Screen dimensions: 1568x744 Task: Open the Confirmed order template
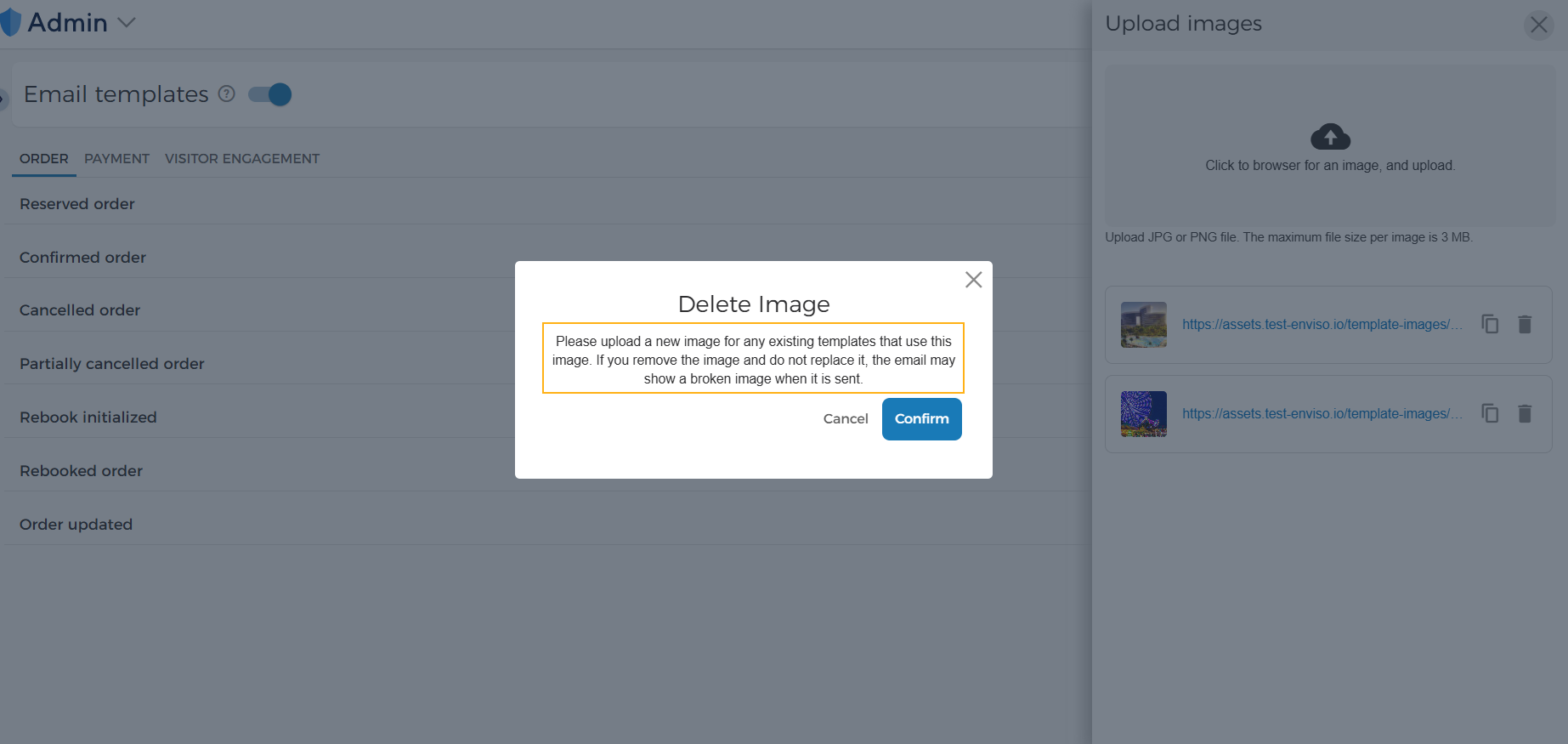click(x=547, y=258)
